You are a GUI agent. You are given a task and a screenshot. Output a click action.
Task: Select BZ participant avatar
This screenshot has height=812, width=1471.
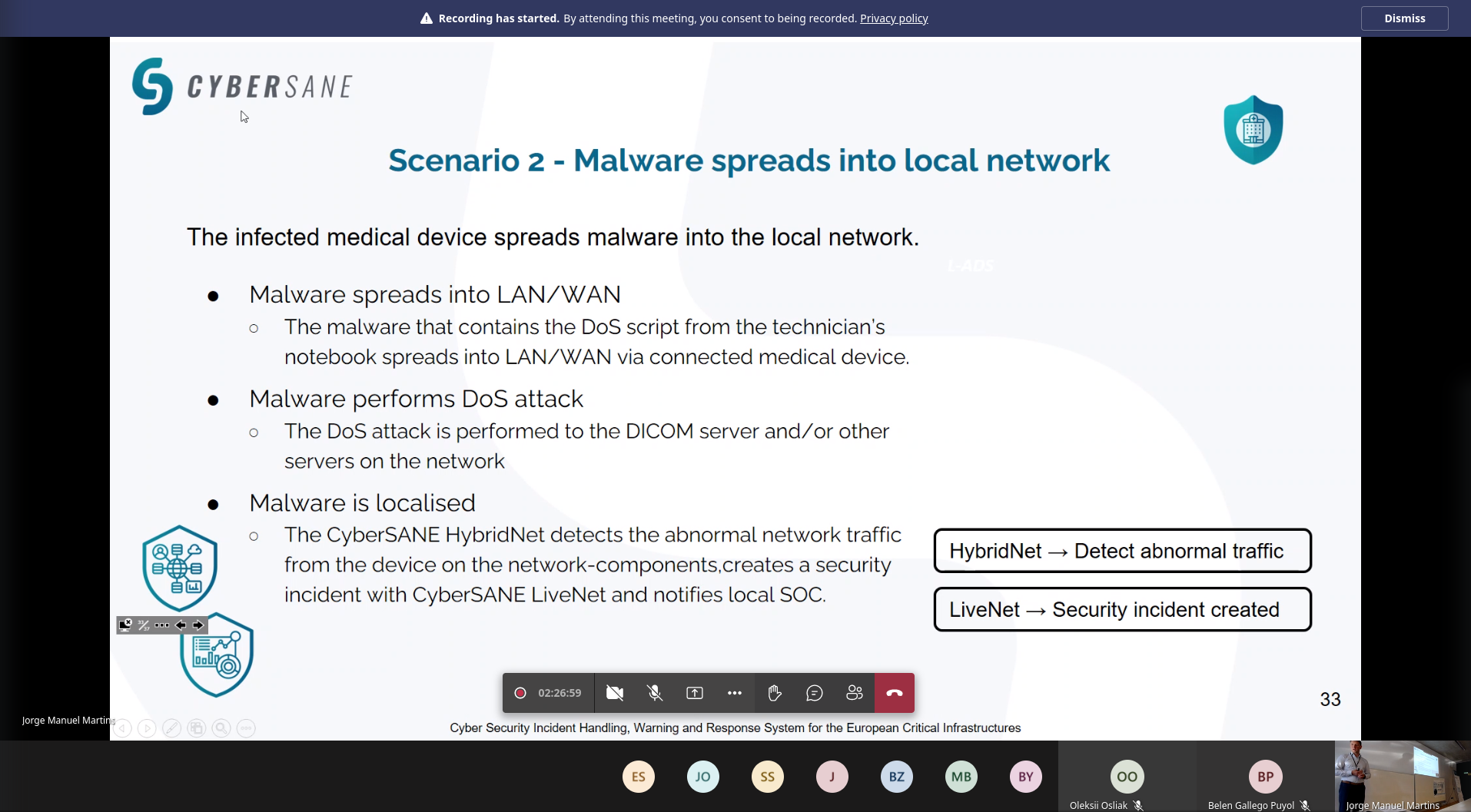pyautogui.click(x=897, y=777)
